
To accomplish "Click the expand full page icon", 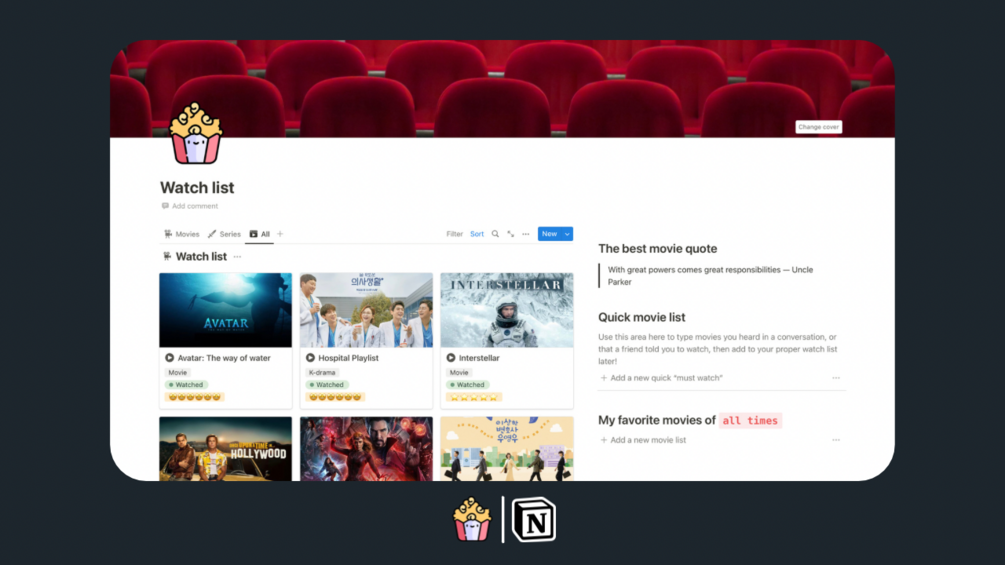I will (511, 234).
